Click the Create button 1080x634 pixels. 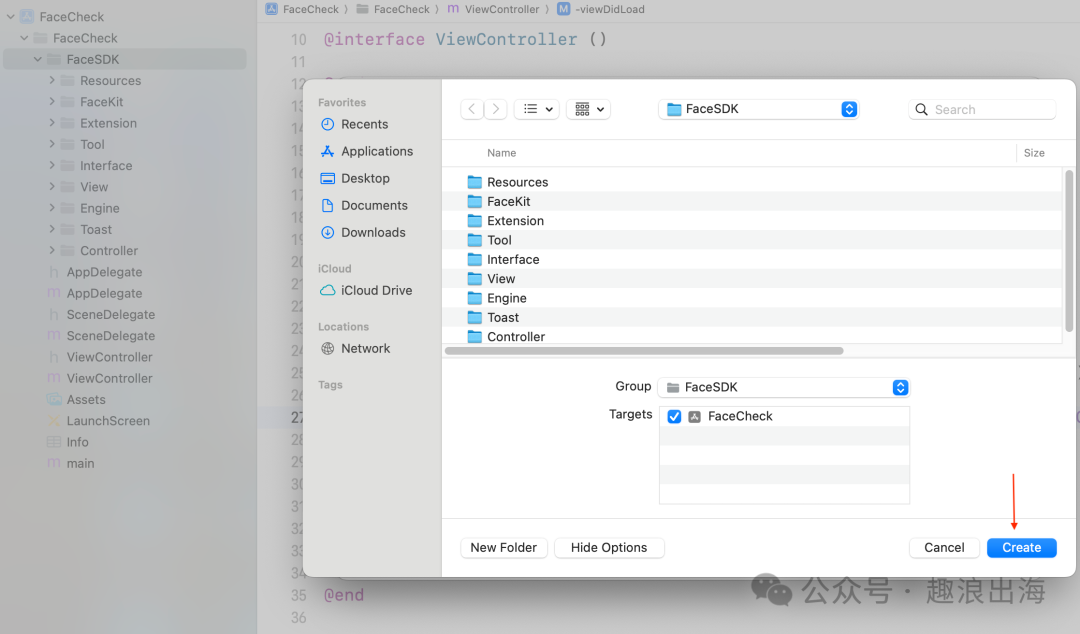tap(1021, 547)
